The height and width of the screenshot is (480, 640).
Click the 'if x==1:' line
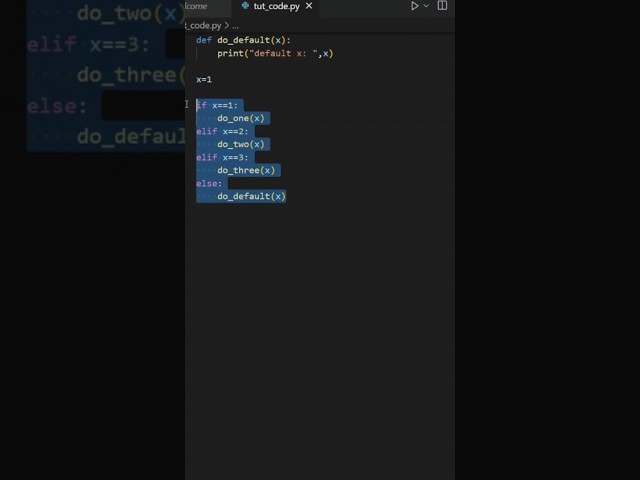click(217, 105)
